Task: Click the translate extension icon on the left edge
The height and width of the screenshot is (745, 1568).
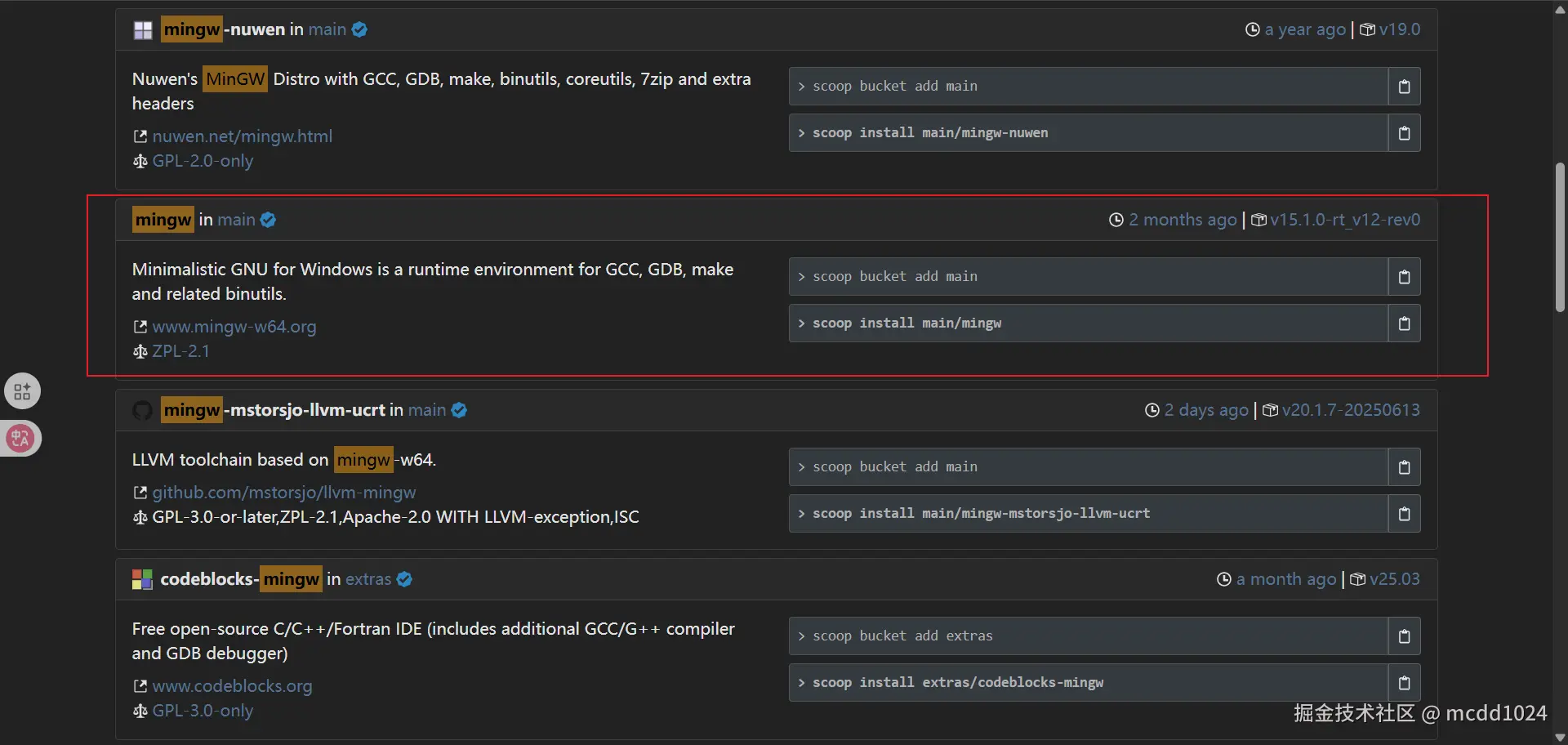Action: [20, 439]
